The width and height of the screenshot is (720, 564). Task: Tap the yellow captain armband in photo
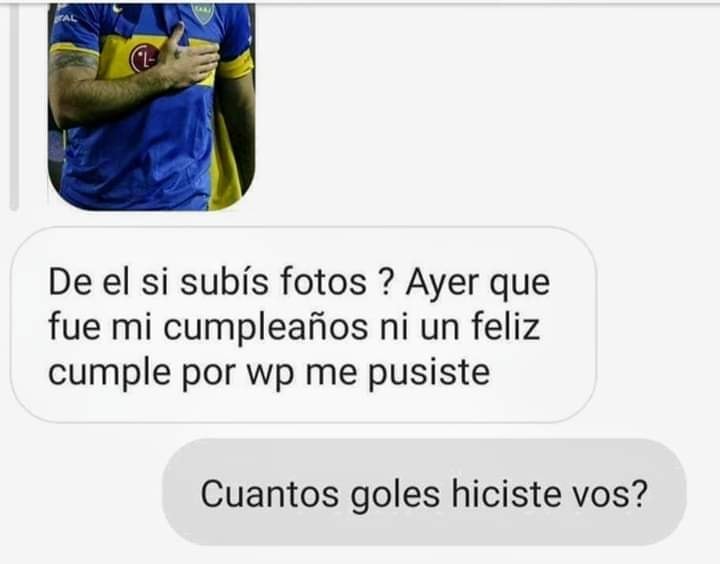237,66
